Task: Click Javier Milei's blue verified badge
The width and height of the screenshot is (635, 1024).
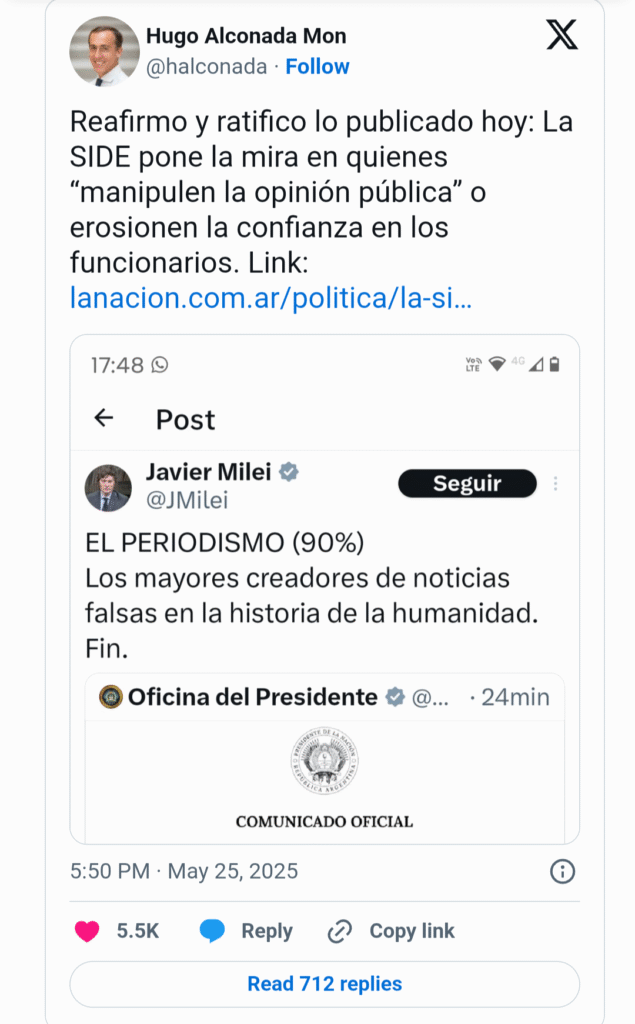Action: [x=289, y=472]
